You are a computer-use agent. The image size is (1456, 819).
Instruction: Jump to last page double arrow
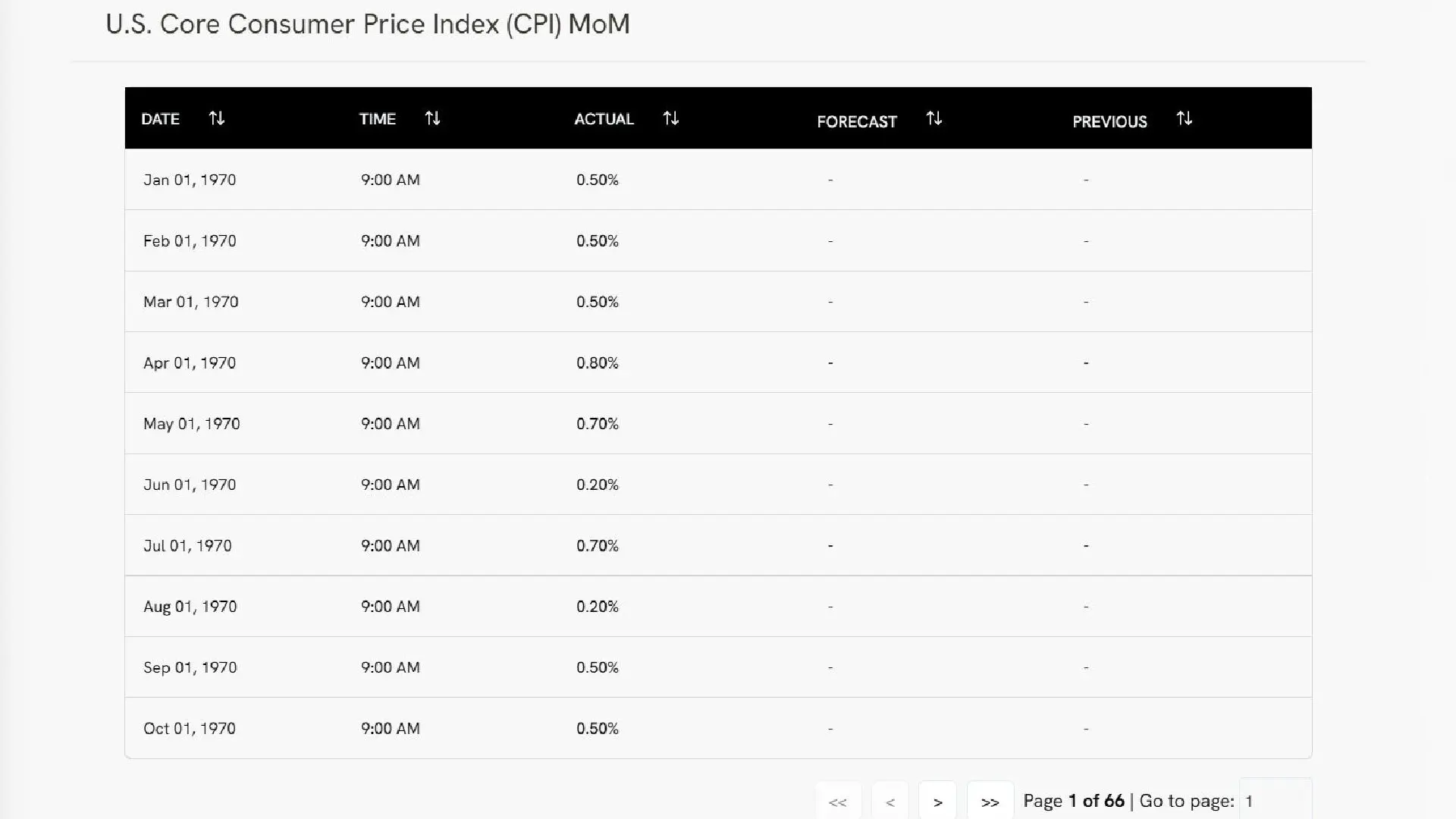[x=990, y=802]
